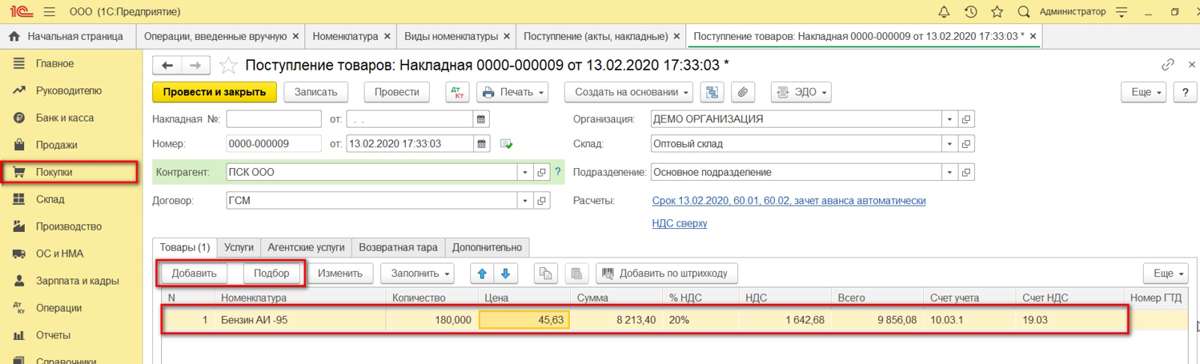Click green question mark near Контрагент
This screenshot has width=1200, height=364.
(557, 172)
